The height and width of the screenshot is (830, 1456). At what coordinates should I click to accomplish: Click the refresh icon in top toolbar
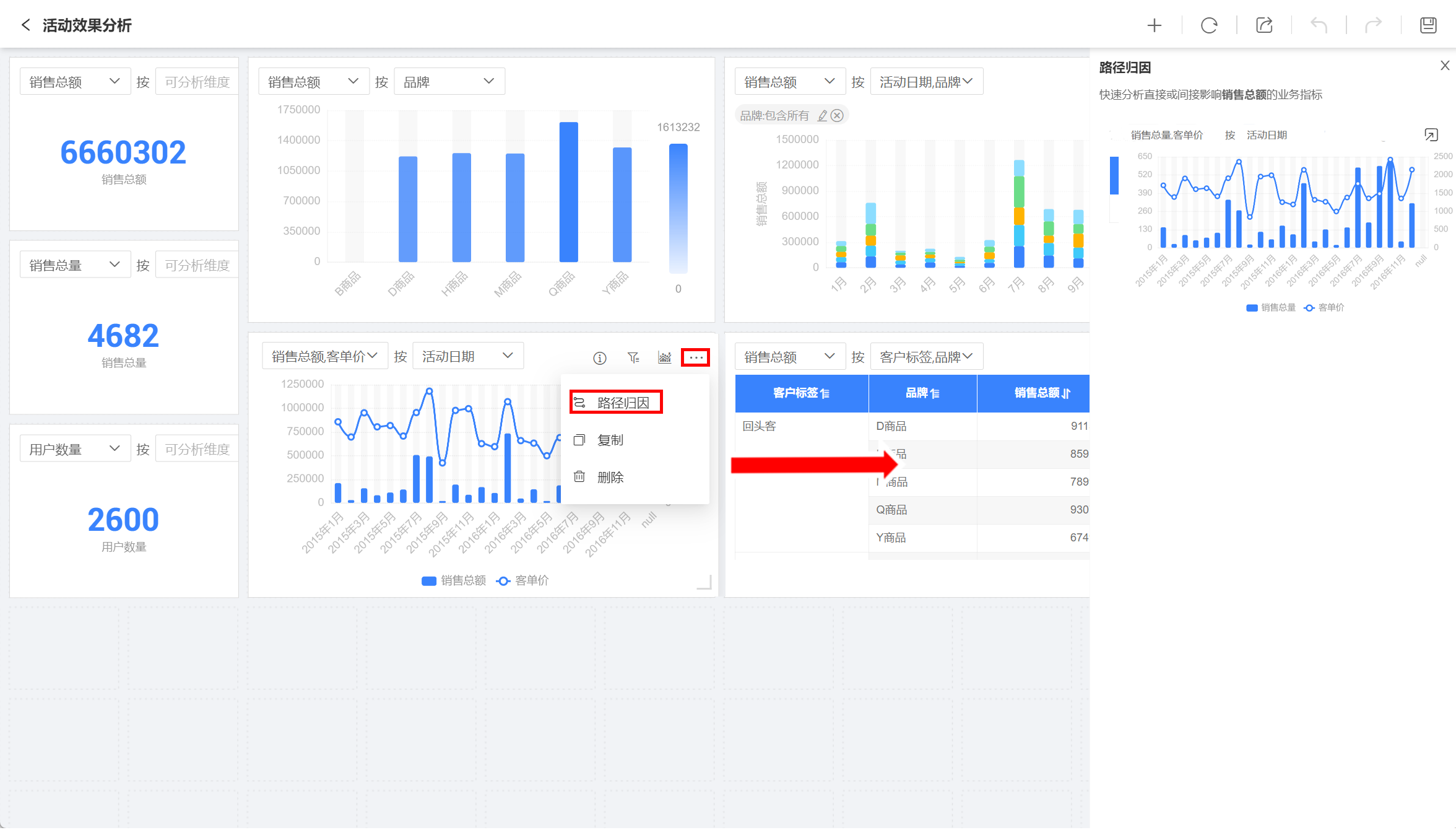pos(1209,25)
